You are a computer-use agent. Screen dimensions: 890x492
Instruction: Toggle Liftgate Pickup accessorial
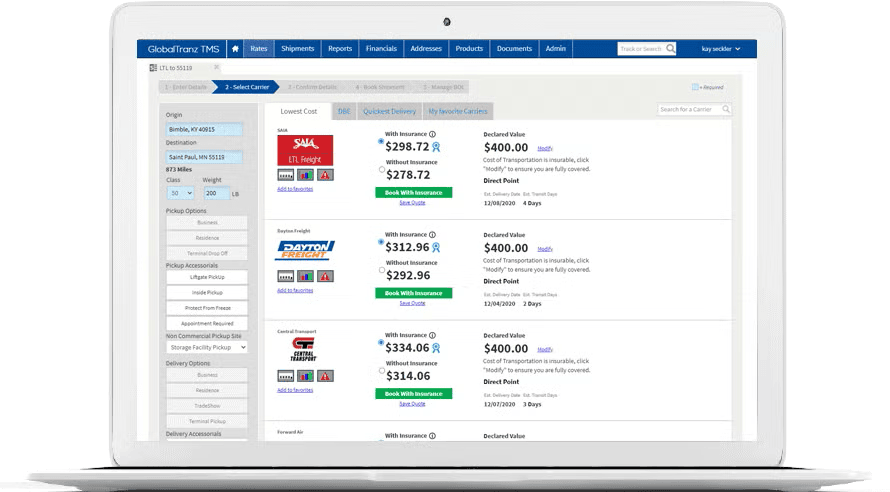[207, 277]
